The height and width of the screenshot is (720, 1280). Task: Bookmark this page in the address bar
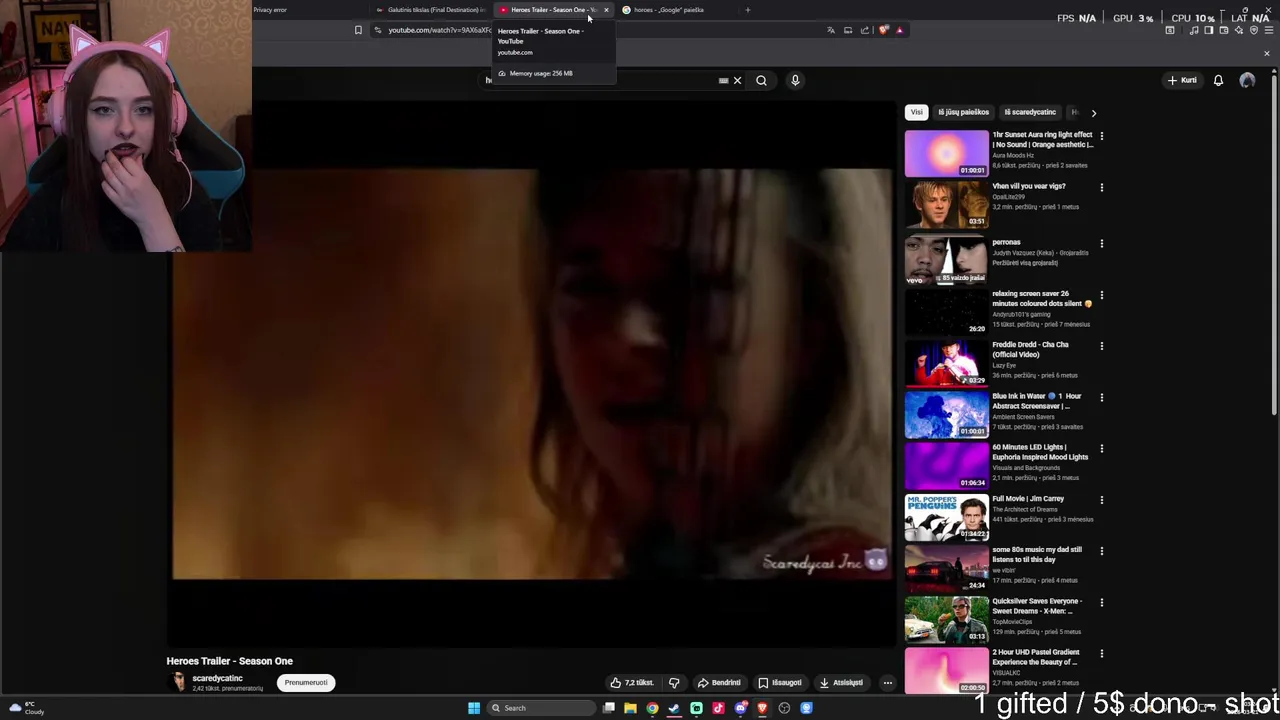[358, 30]
